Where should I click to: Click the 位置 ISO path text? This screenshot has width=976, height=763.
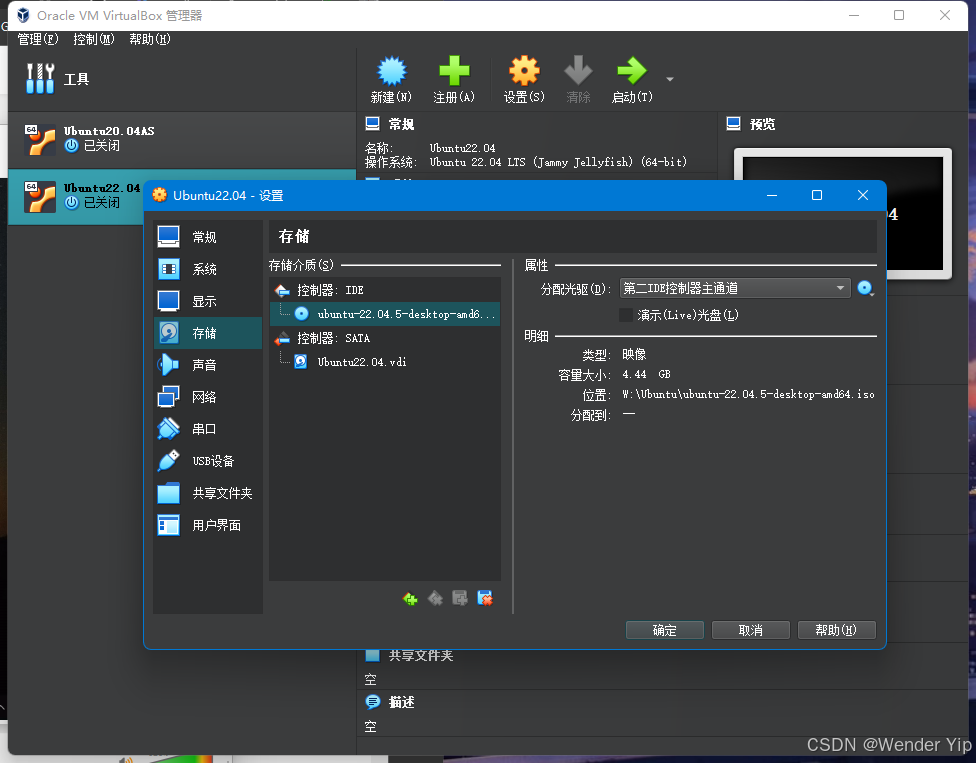(x=748, y=395)
